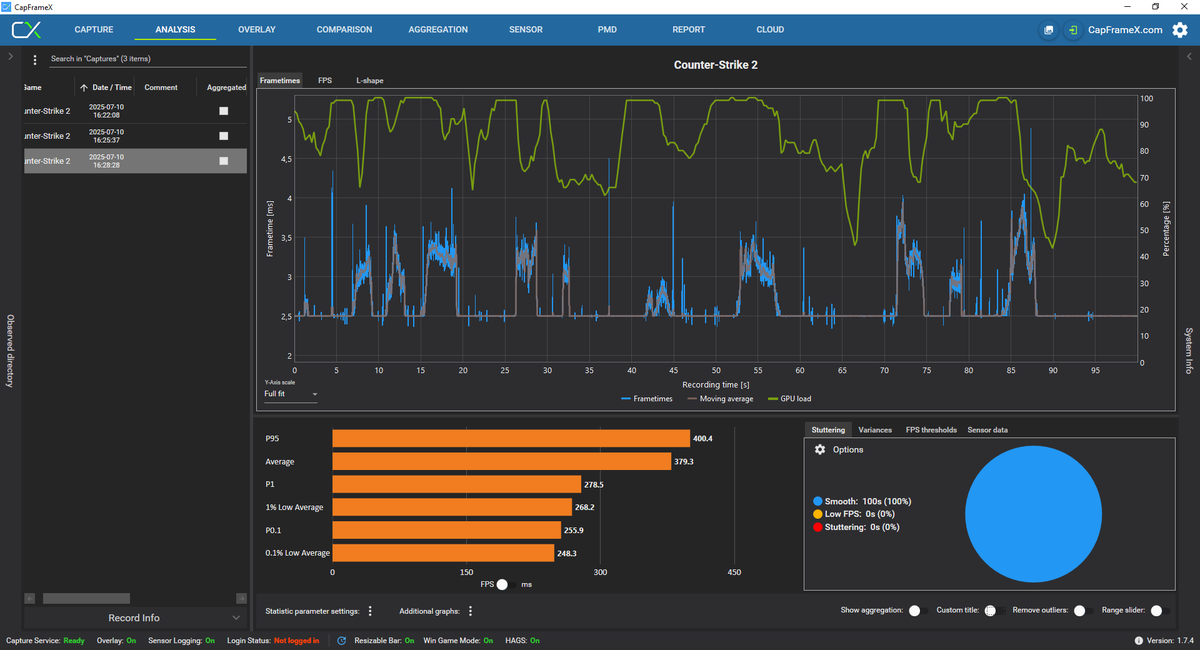Viewport: 1200px width, 650px height.
Task: Open Additional graphs three-dot menu
Action: pos(470,611)
